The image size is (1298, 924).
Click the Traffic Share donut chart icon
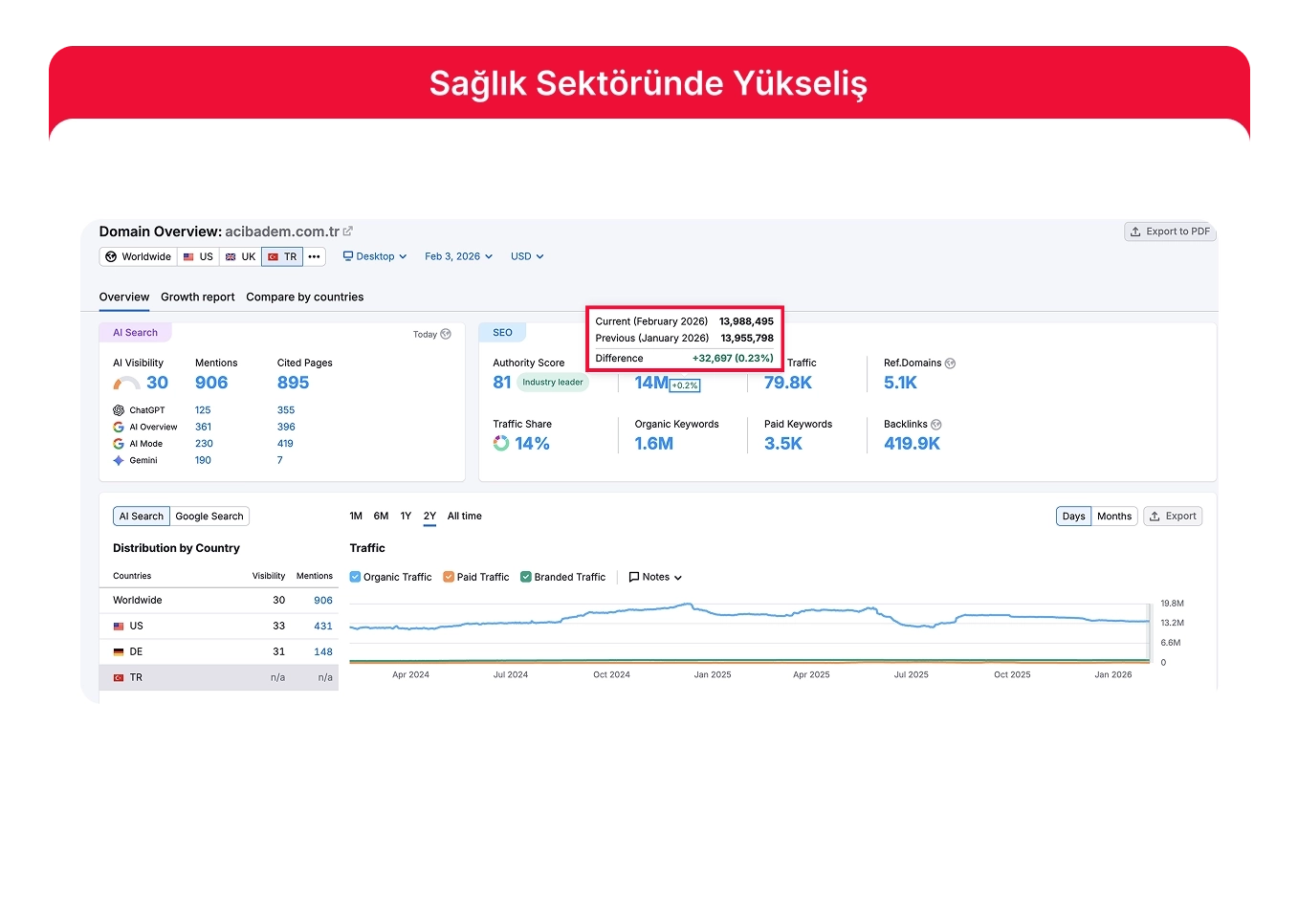point(501,444)
